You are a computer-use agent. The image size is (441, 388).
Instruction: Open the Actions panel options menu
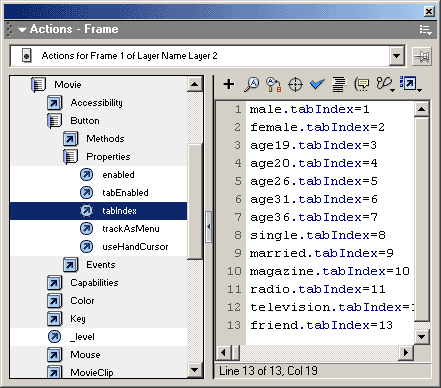coord(426,30)
